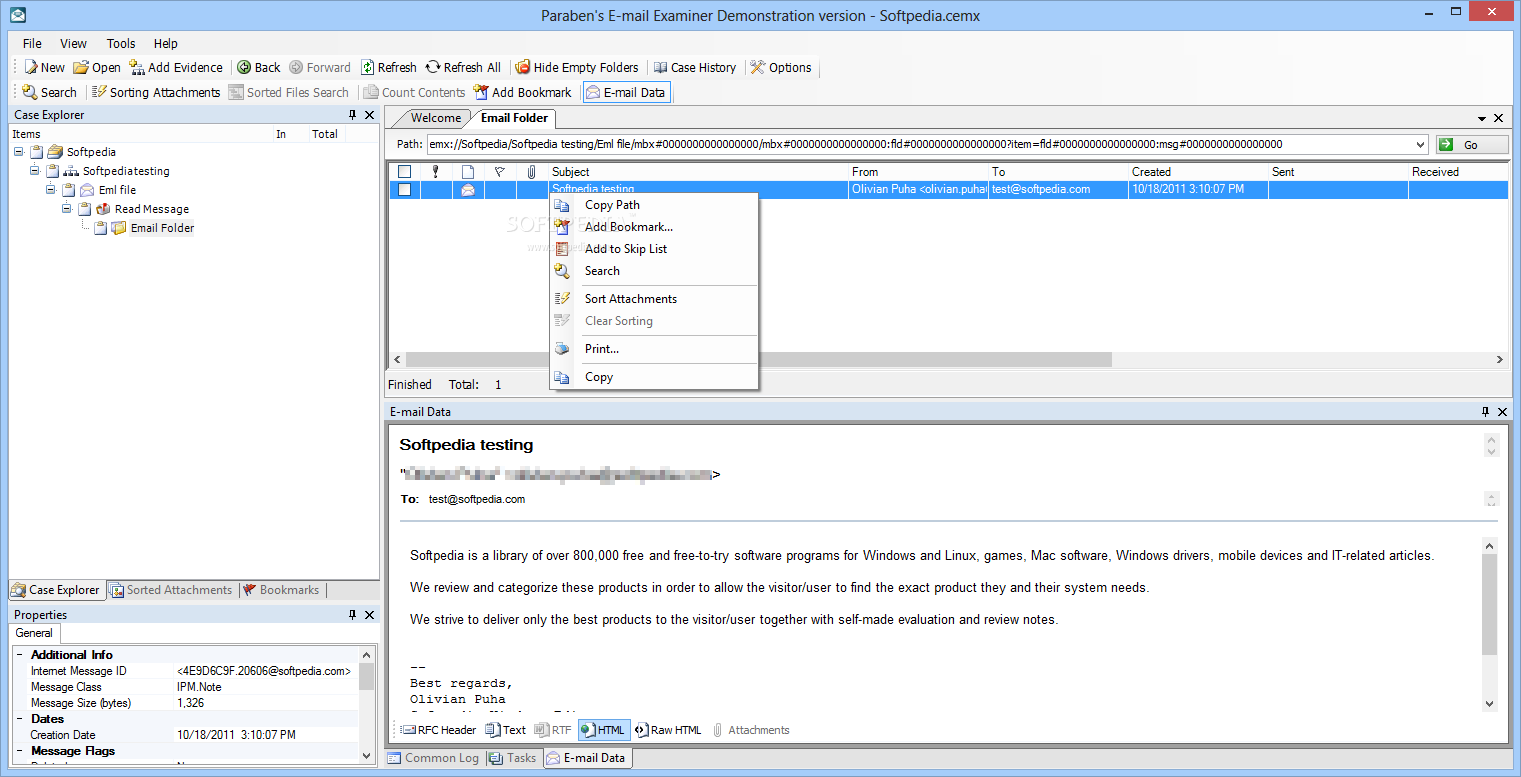Switch message view to HTML
1521x777 pixels.
click(x=604, y=730)
